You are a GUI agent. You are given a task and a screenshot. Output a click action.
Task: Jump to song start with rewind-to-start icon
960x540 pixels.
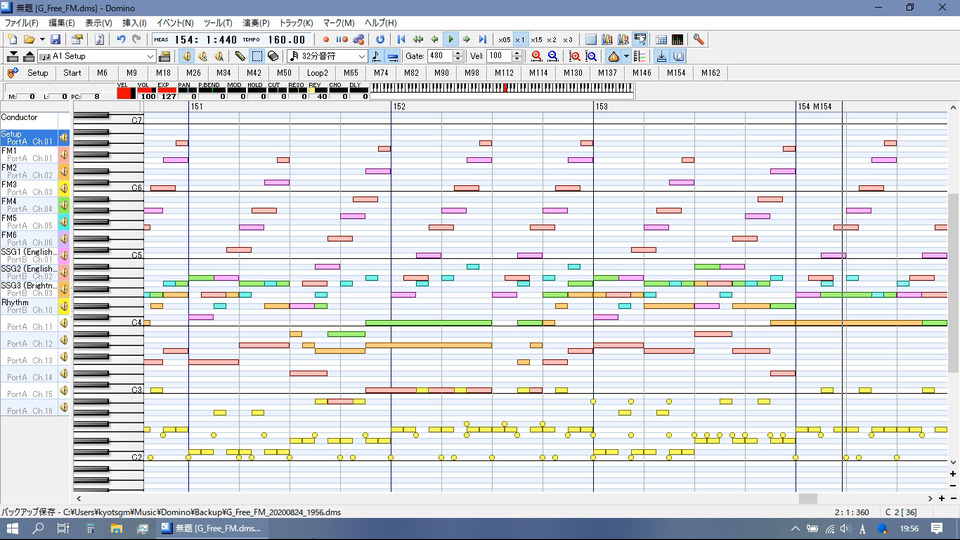coord(401,39)
